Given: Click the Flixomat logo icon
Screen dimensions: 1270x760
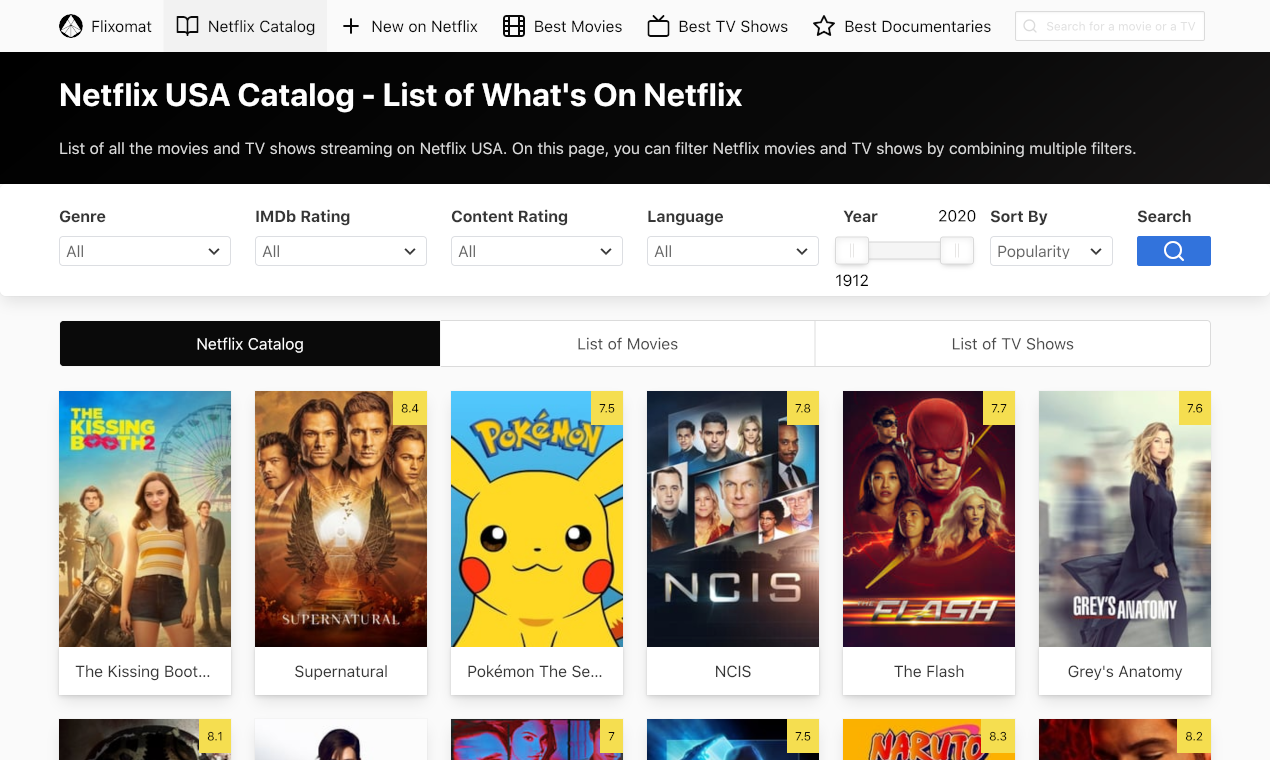Looking at the screenshot, I should coord(70,25).
